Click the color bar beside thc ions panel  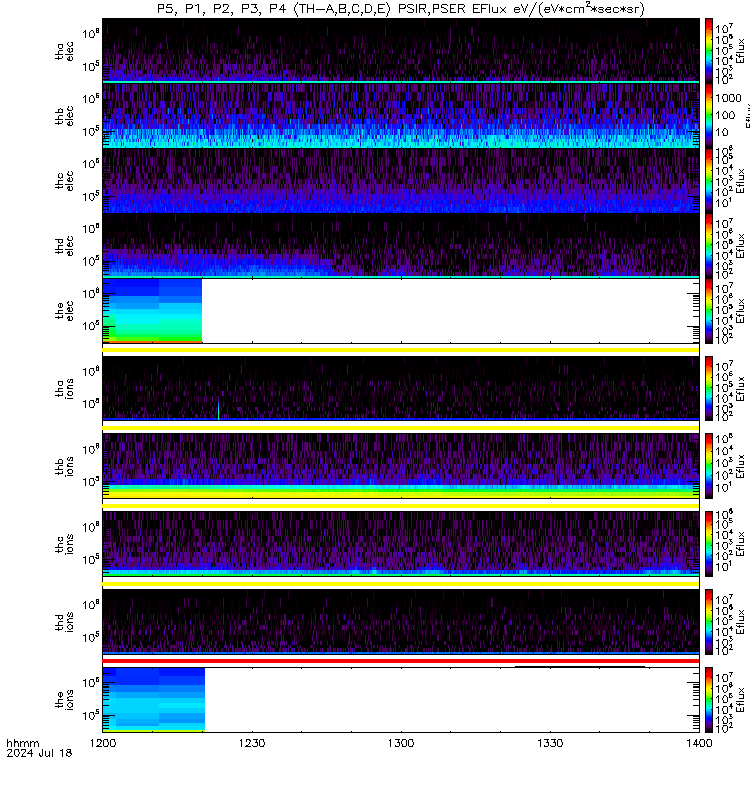[709, 544]
